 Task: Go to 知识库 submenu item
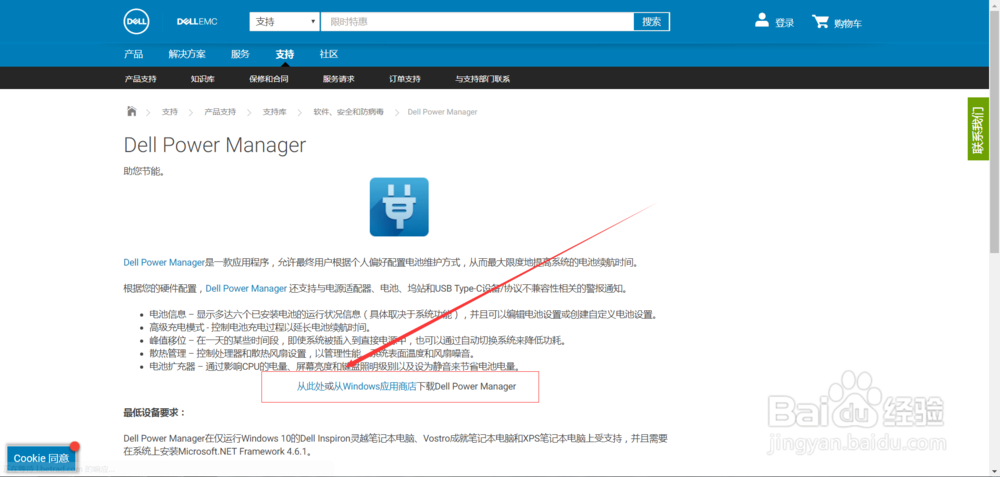click(x=203, y=79)
